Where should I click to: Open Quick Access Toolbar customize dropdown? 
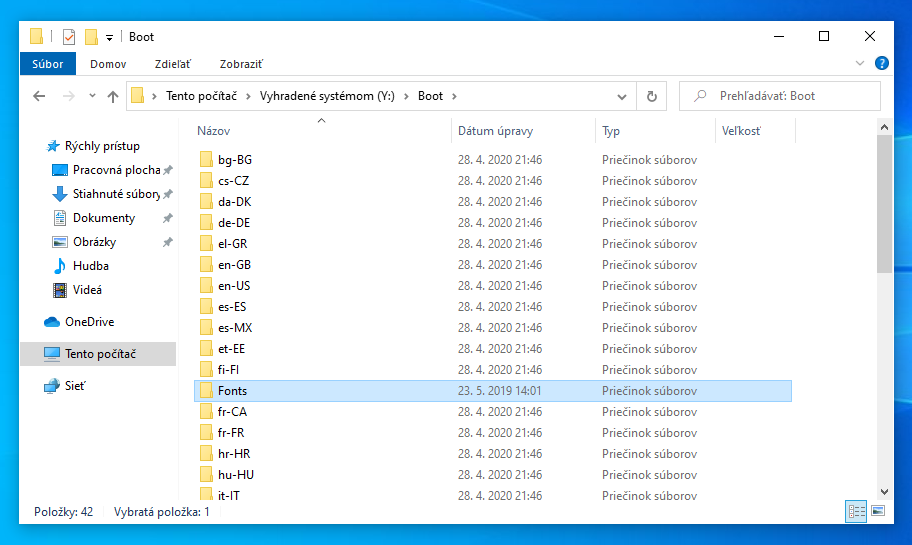(109, 38)
